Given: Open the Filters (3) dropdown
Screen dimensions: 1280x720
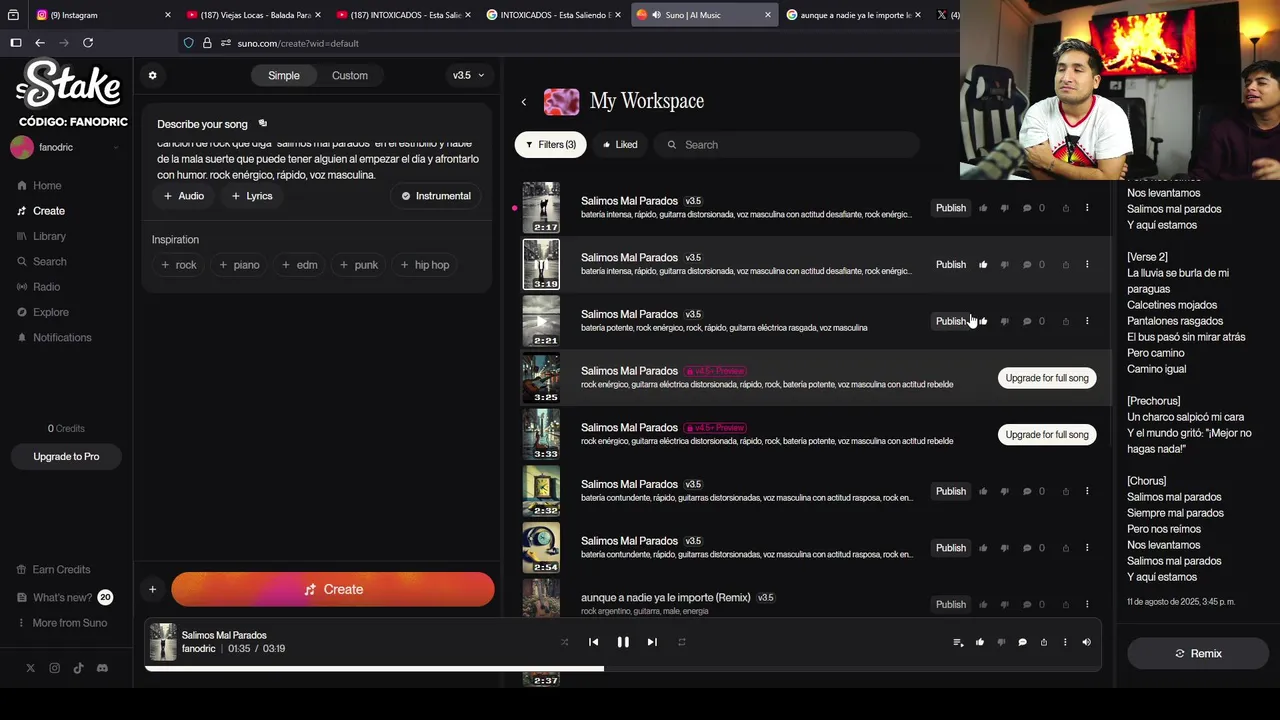Looking at the screenshot, I should (550, 145).
